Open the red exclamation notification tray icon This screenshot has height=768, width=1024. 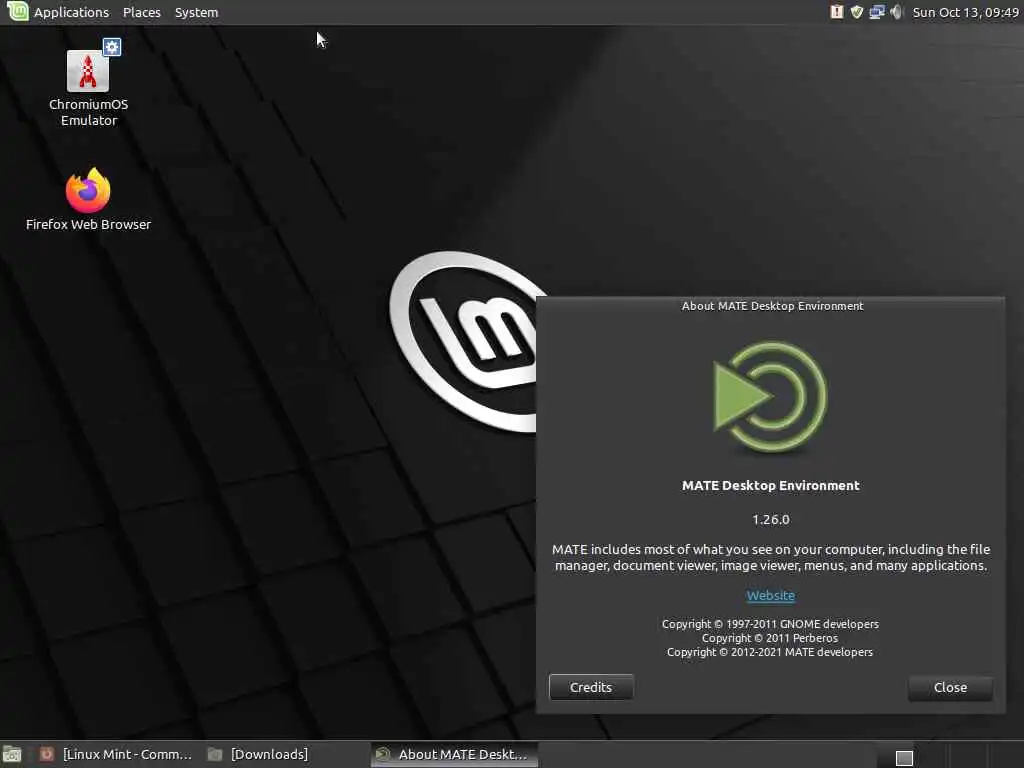click(837, 12)
